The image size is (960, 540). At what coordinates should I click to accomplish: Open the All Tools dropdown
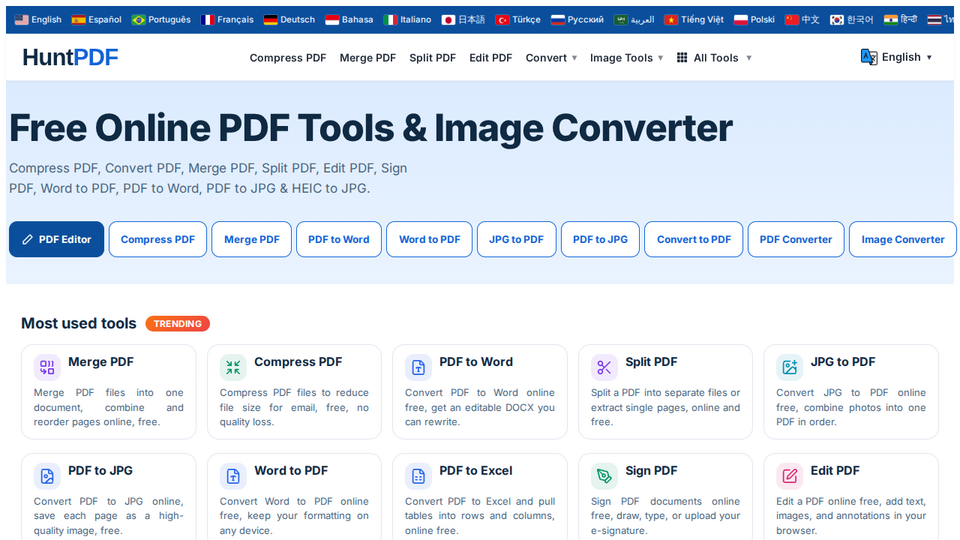tap(714, 58)
